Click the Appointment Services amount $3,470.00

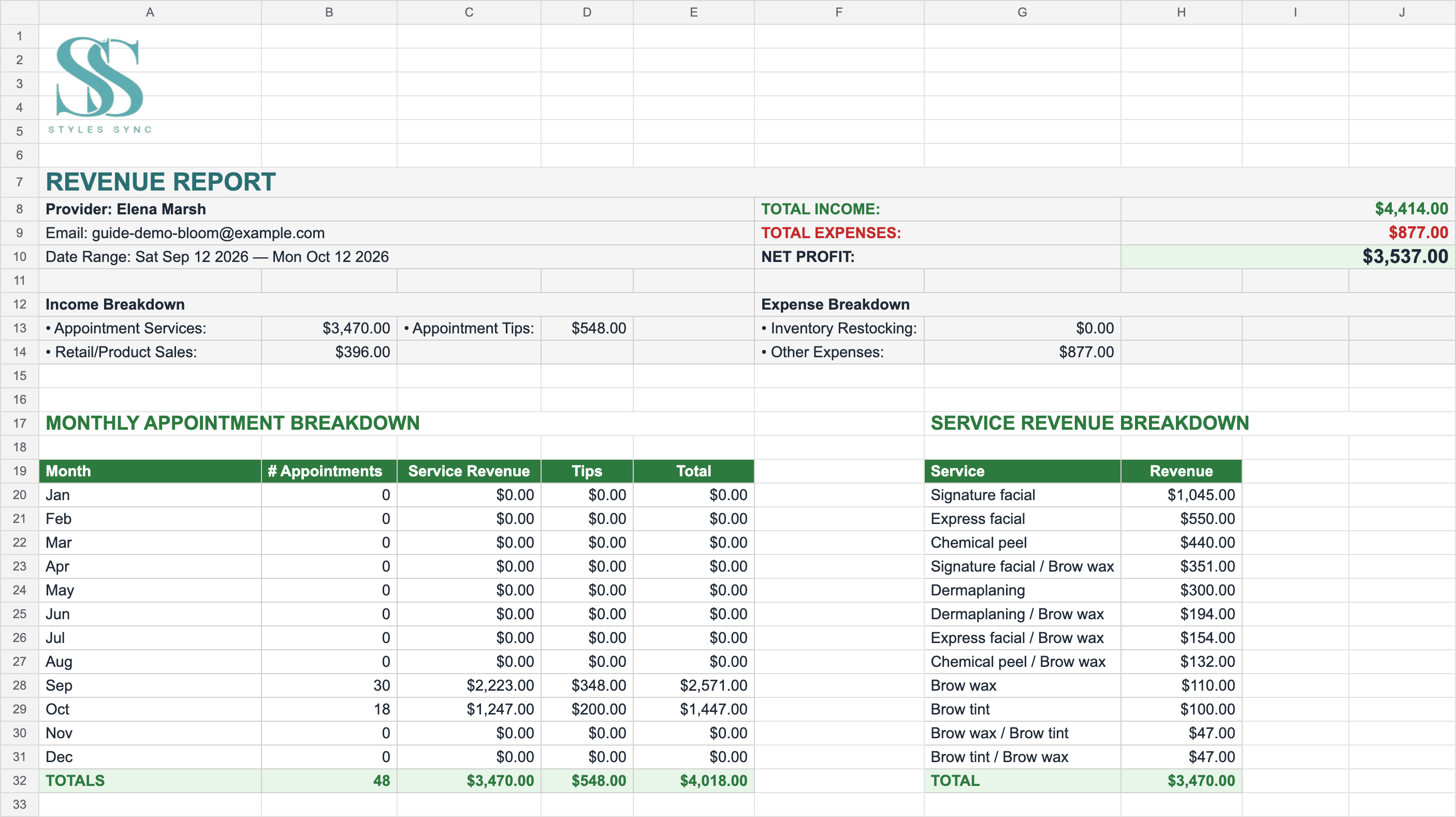(329, 328)
